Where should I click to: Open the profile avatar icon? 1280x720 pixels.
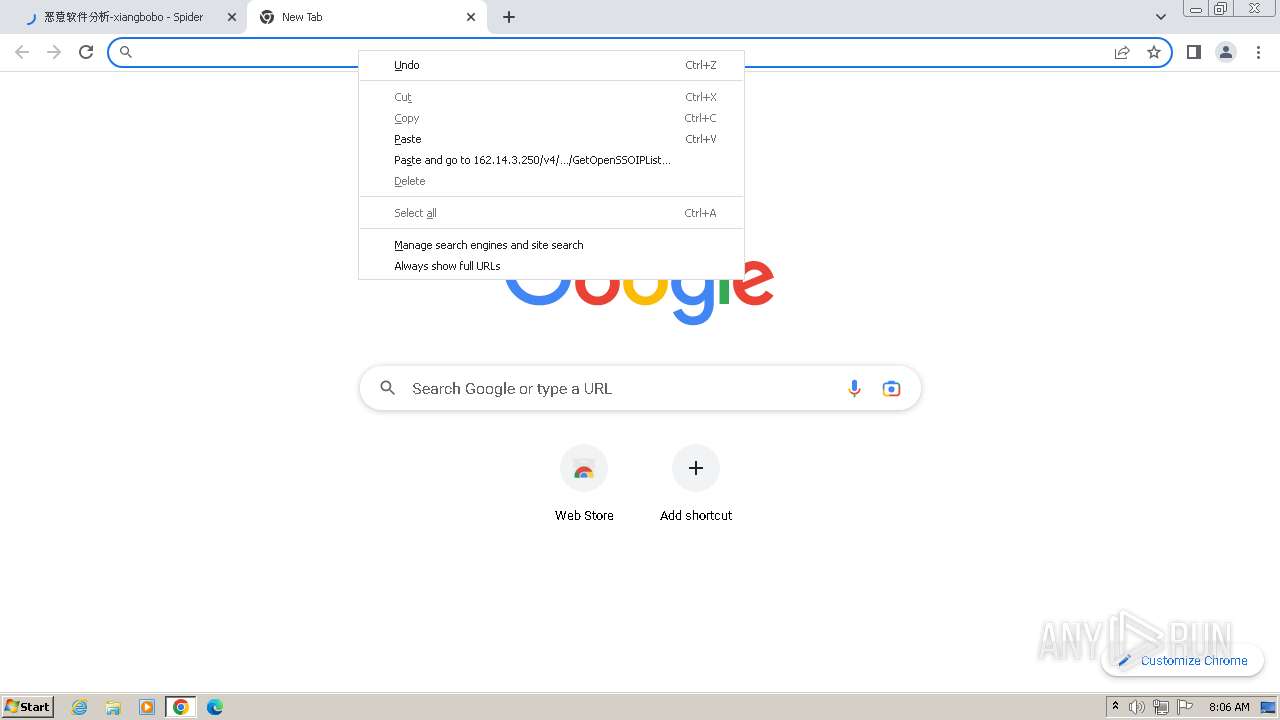point(1226,52)
